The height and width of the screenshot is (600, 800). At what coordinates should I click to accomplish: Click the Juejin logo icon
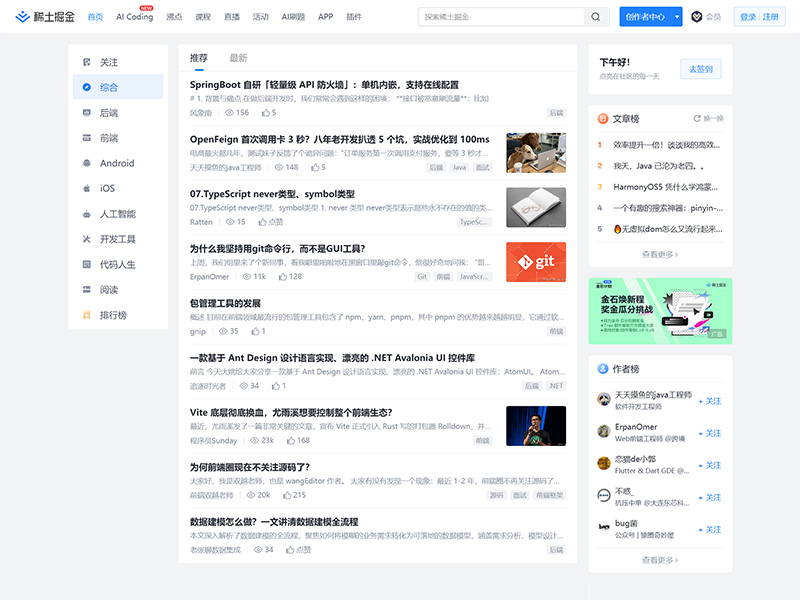pyautogui.click(x=24, y=16)
